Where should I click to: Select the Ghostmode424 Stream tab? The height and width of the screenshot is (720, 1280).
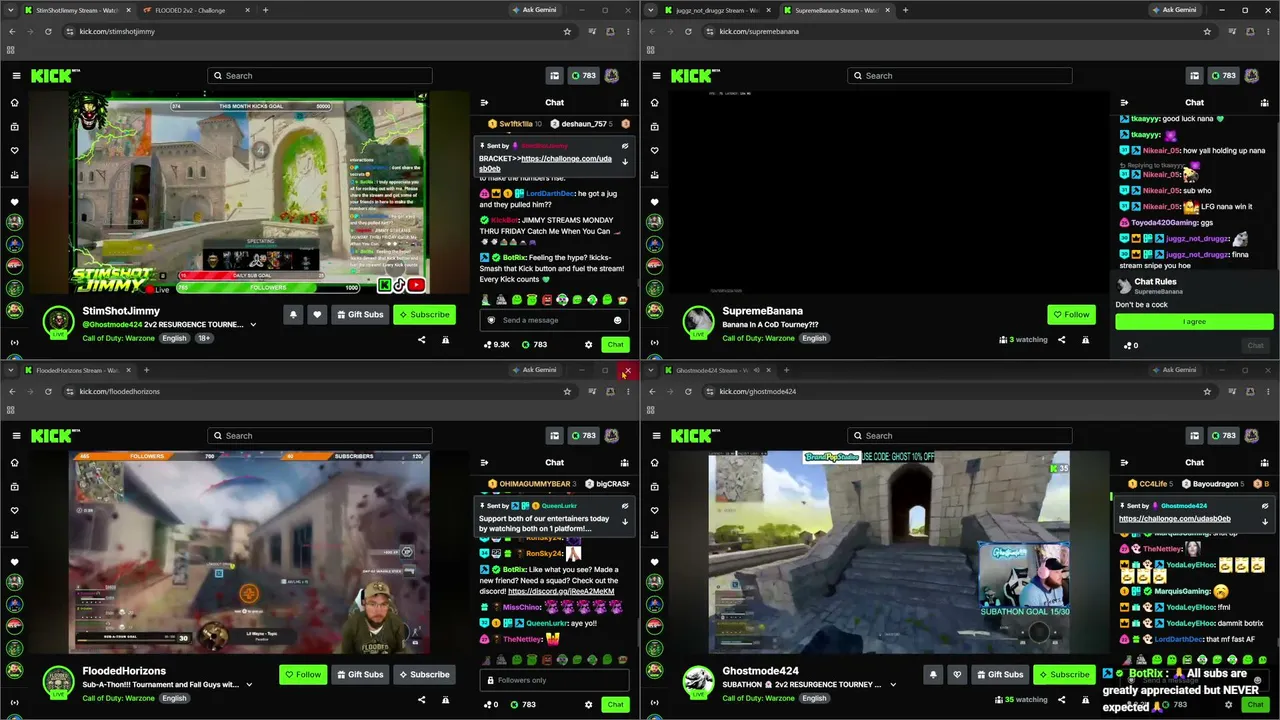pyautogui.click(x=718, y=370)
